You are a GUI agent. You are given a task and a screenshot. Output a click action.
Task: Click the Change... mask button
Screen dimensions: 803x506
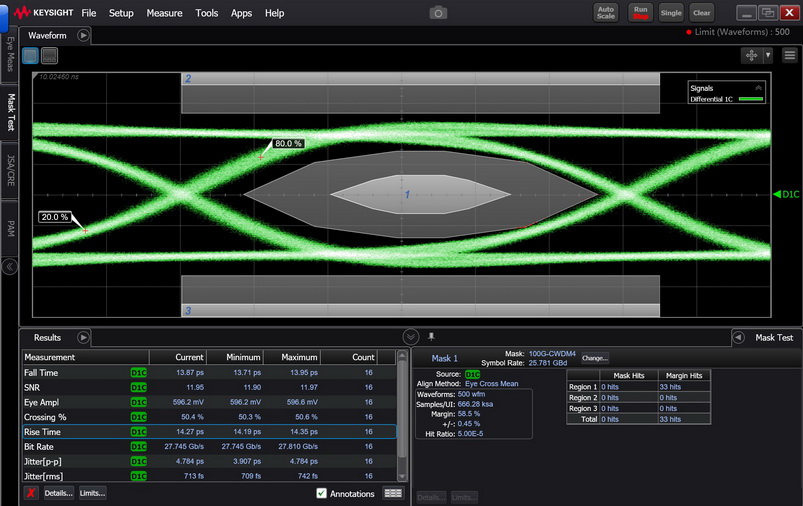(x=594, y=357)
